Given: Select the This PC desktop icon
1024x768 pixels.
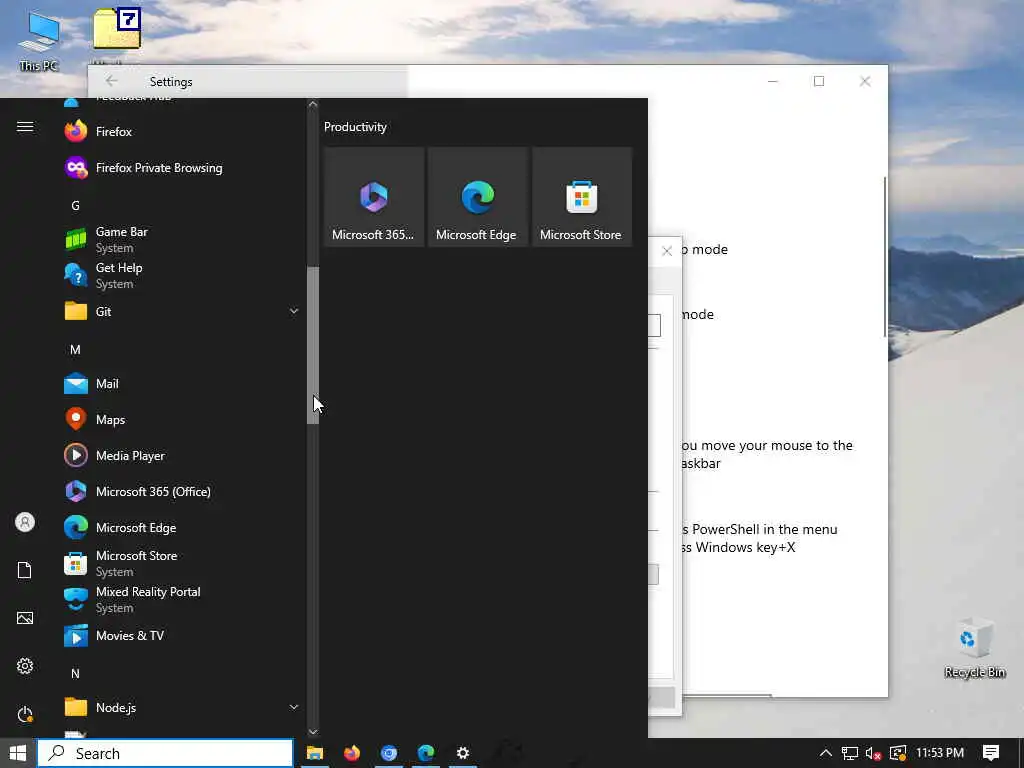Looking at the screenshot, I should (x=39, y=42).
